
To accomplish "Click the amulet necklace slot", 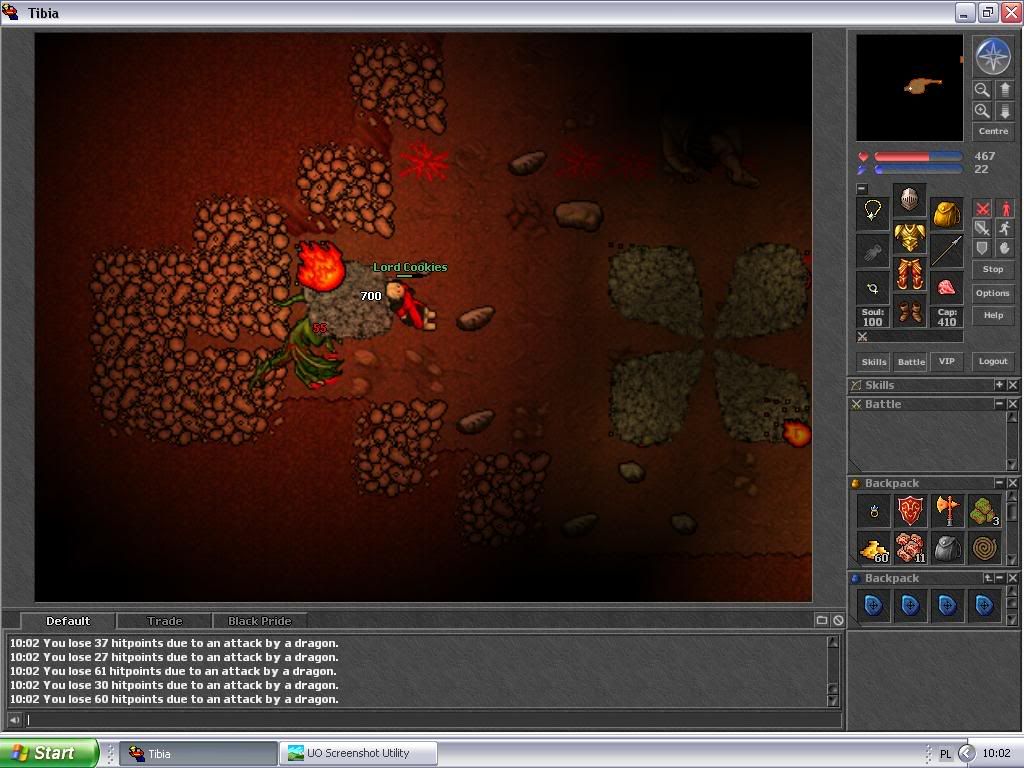I will tap(872, 213).
